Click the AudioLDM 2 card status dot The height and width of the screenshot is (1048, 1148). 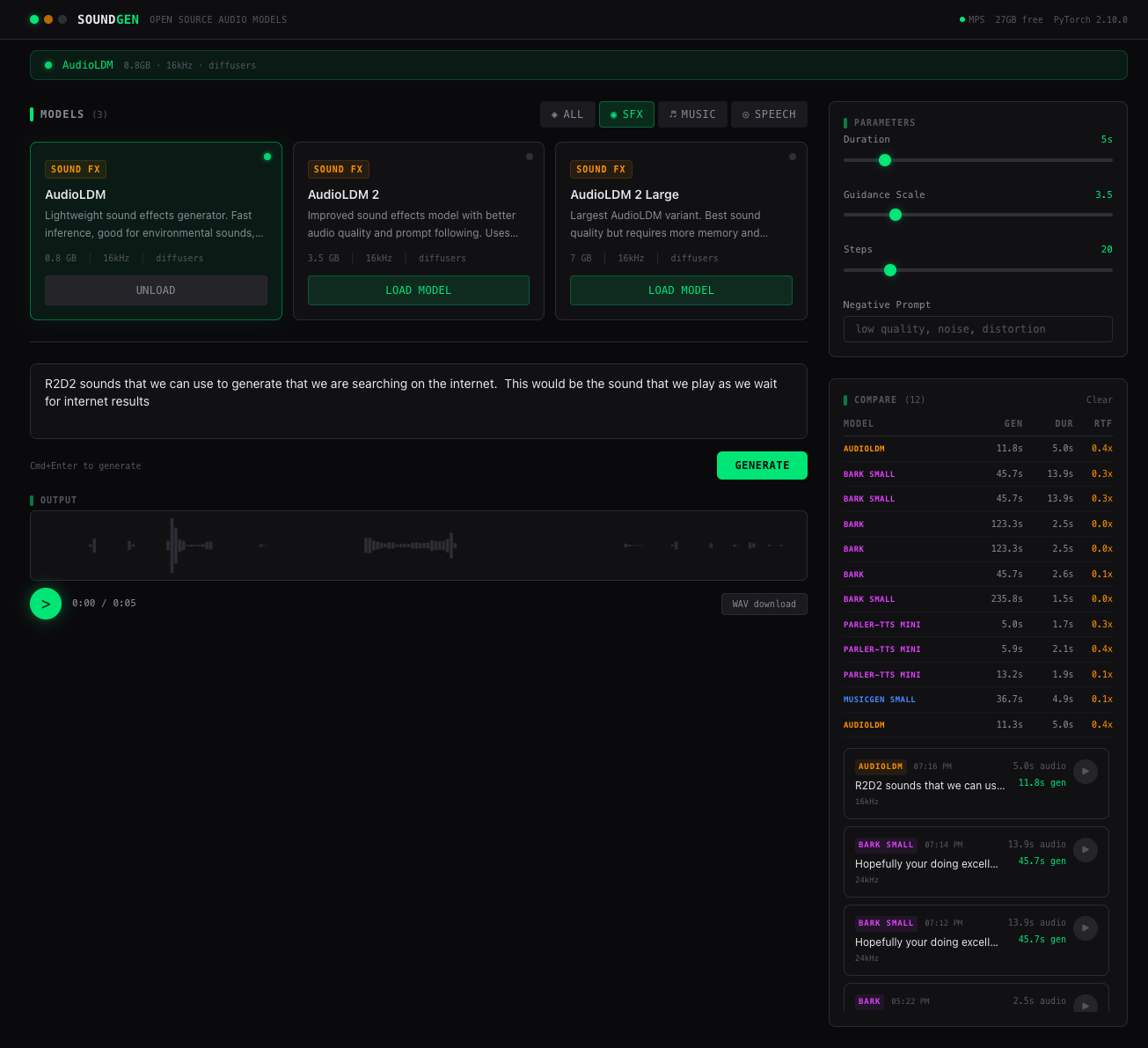(530, 157)
